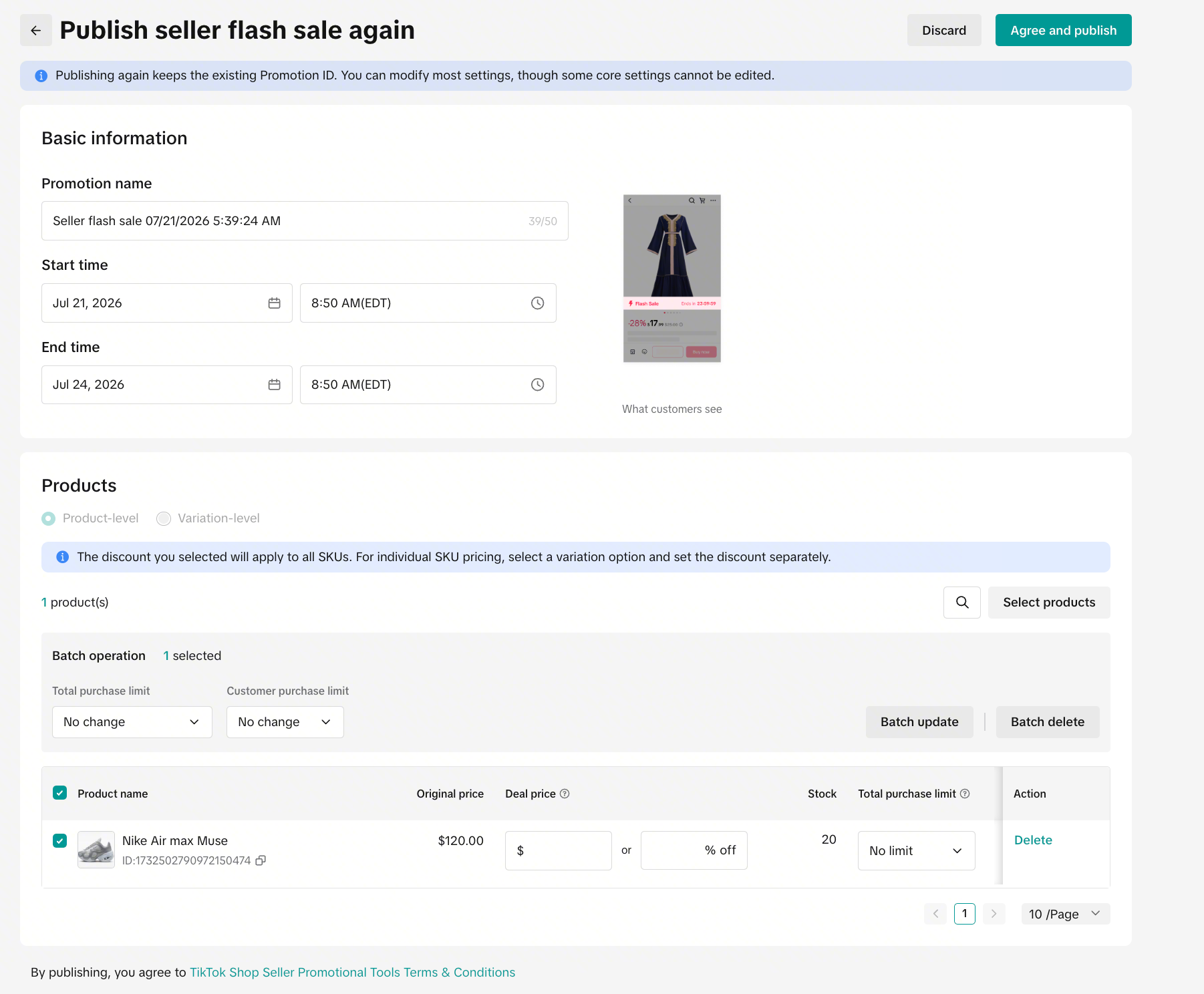This screenshot has width=1204, height=994.
Task: Open the No limit dropdown for Nike row
Action: pyautogui.click(x=917, y=851)
